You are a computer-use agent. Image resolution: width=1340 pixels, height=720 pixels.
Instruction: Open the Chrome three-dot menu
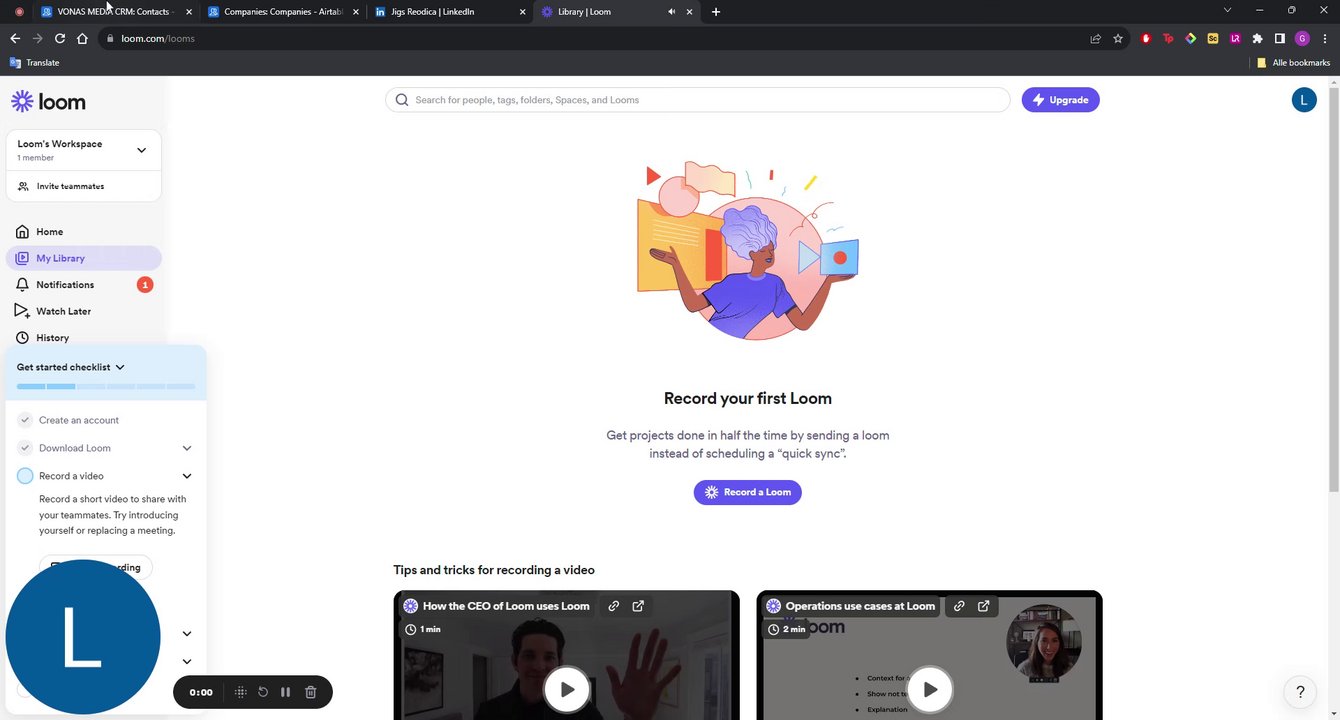(x=1325, y=38)
